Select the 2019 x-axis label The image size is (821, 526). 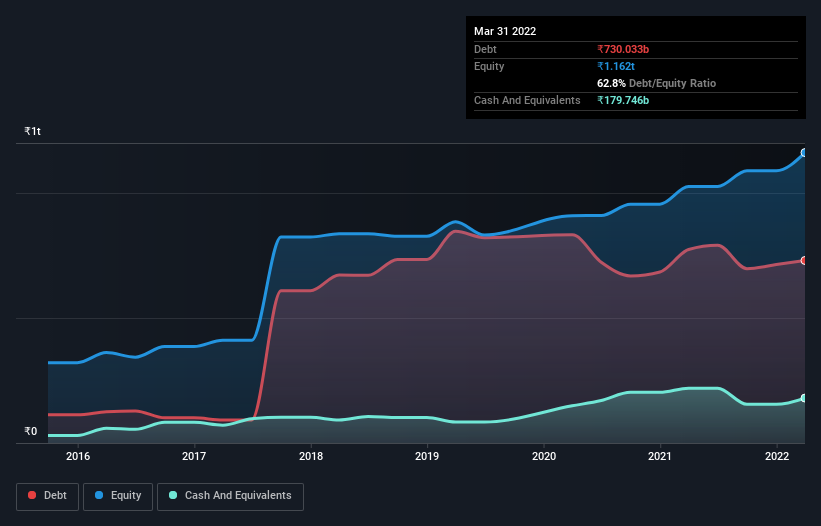(x=427, y=456)
